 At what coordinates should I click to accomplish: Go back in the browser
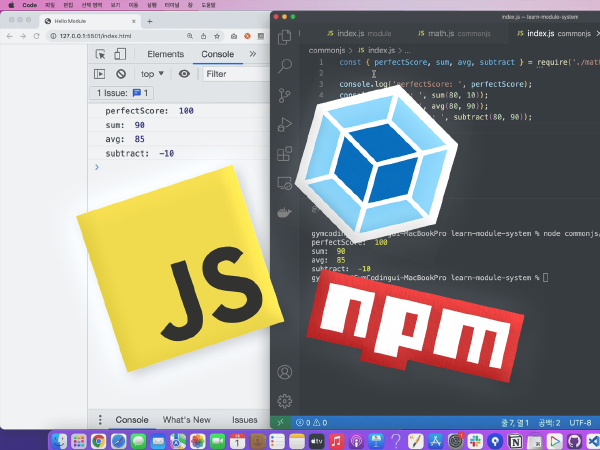tap(10, 36)
